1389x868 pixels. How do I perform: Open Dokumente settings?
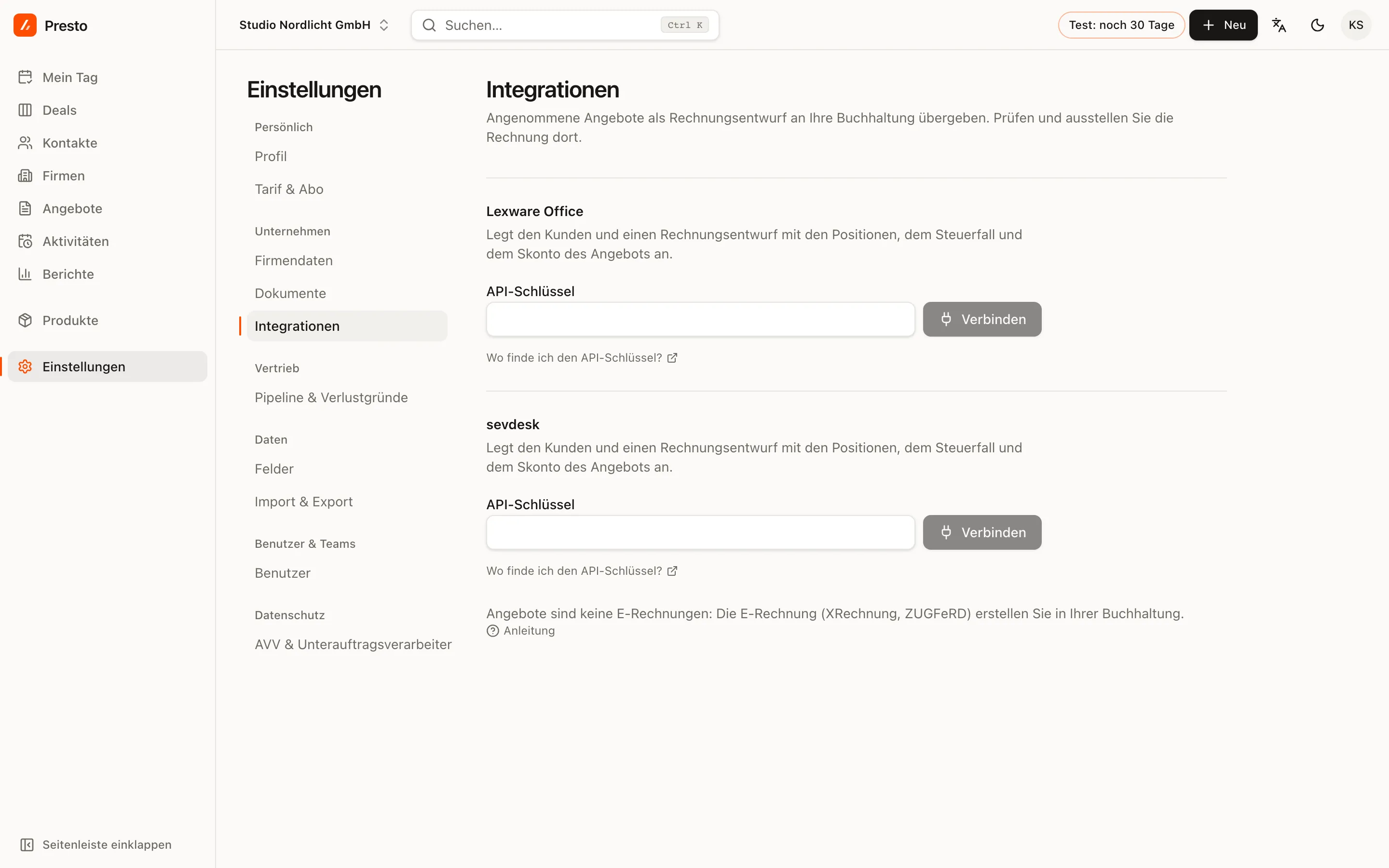(x=347, y=293)
